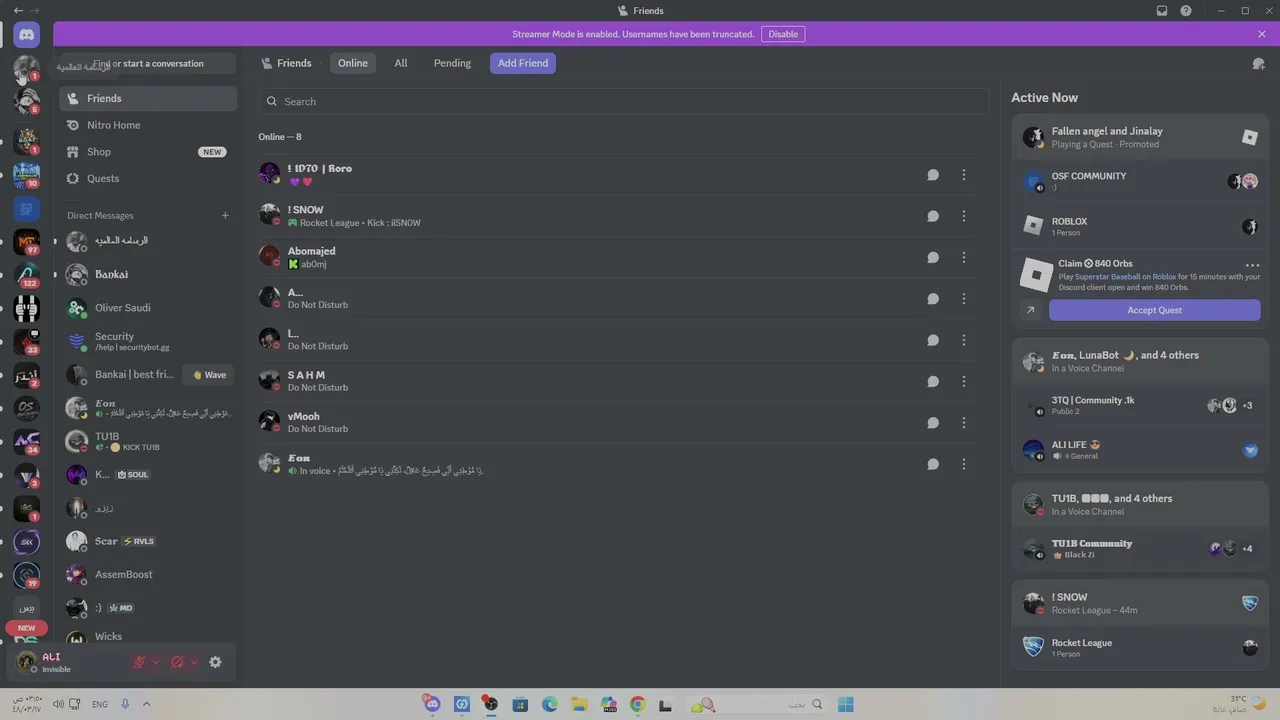Open the Wicks direct message
The image size is (1280, 720).
[148, 637]
